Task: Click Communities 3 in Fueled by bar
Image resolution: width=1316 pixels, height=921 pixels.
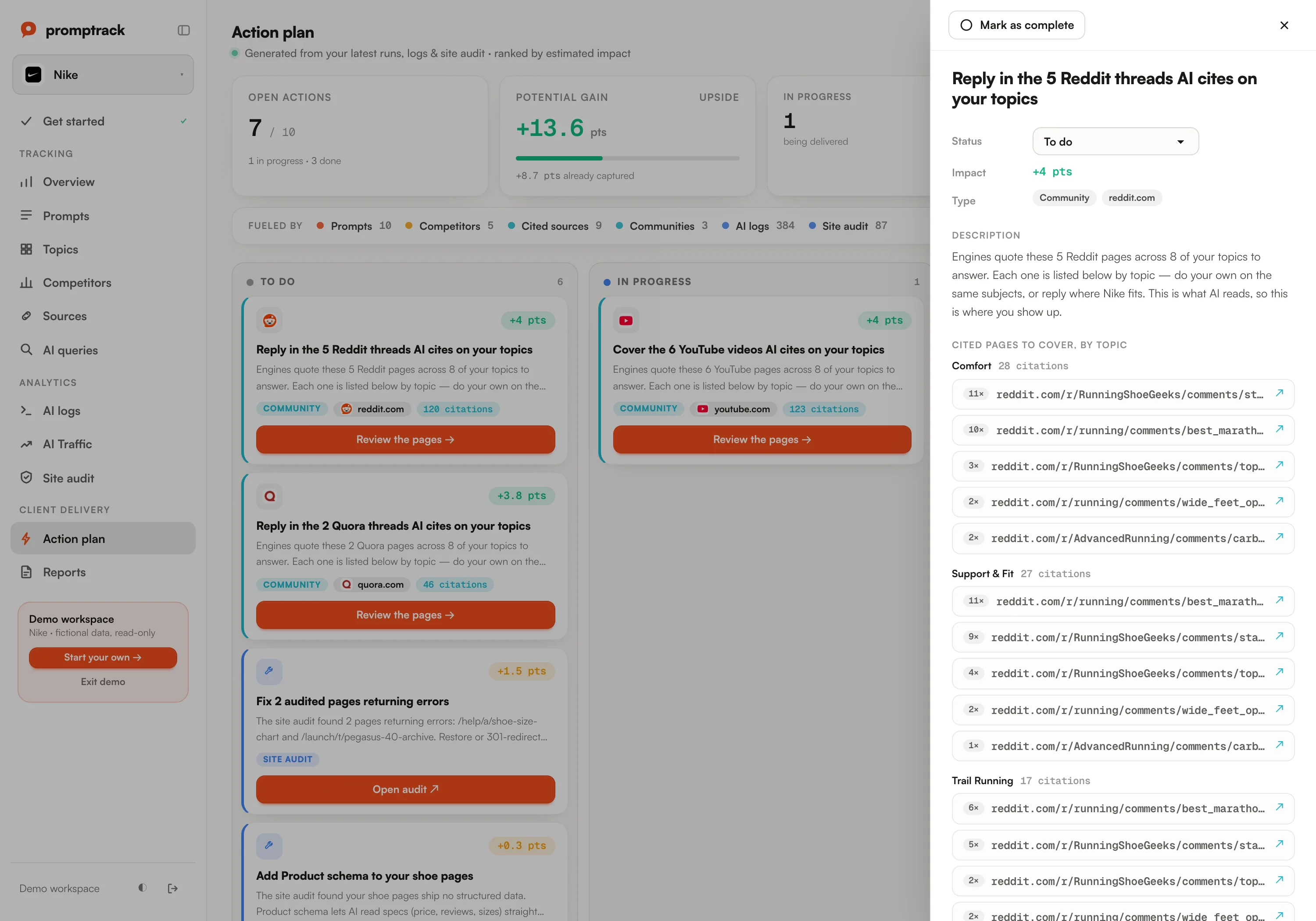Action: (x=662, y=226)
